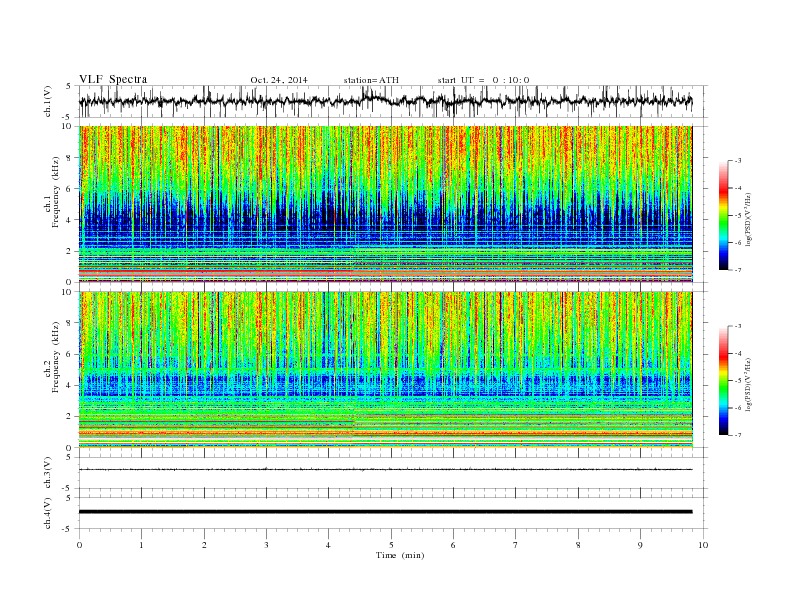
Task: Click the "2" kHz tick on ch.2 frequency axis
Action: pyautogui.click(x=70, y=417)
